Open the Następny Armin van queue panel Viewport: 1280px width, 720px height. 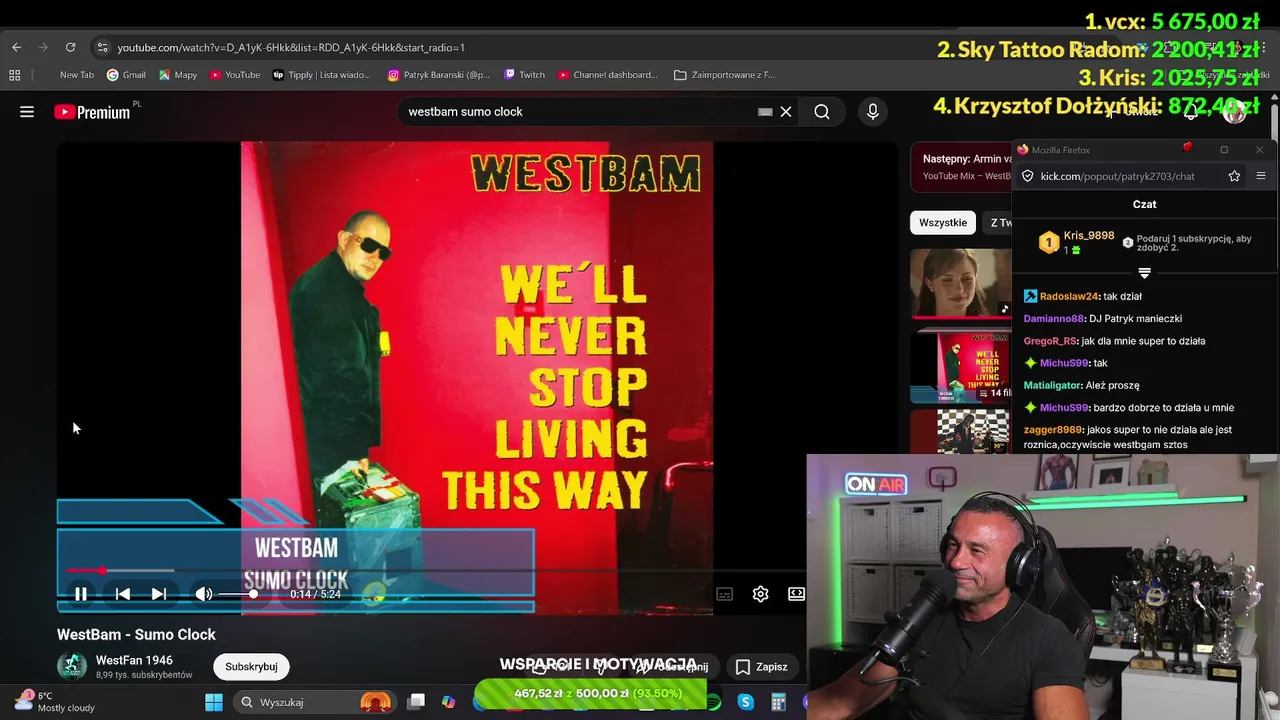pyautogui.click(x=962, y=166)
